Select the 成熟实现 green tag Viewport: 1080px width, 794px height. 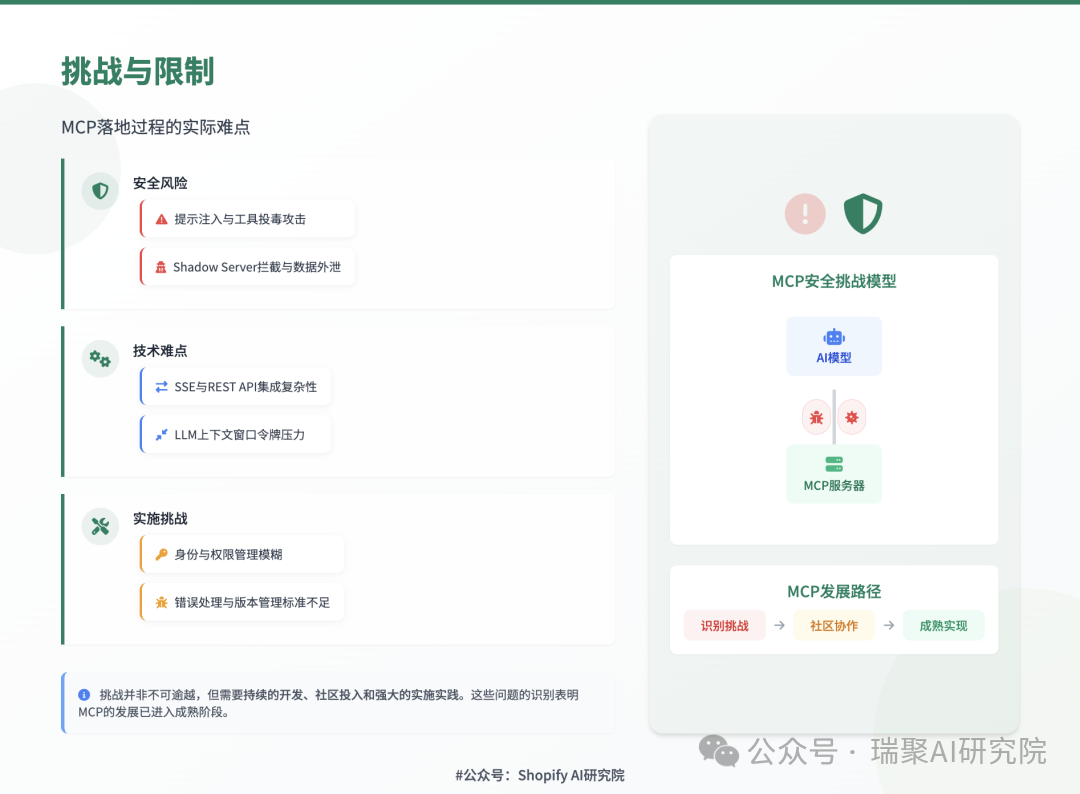[944, 625]
